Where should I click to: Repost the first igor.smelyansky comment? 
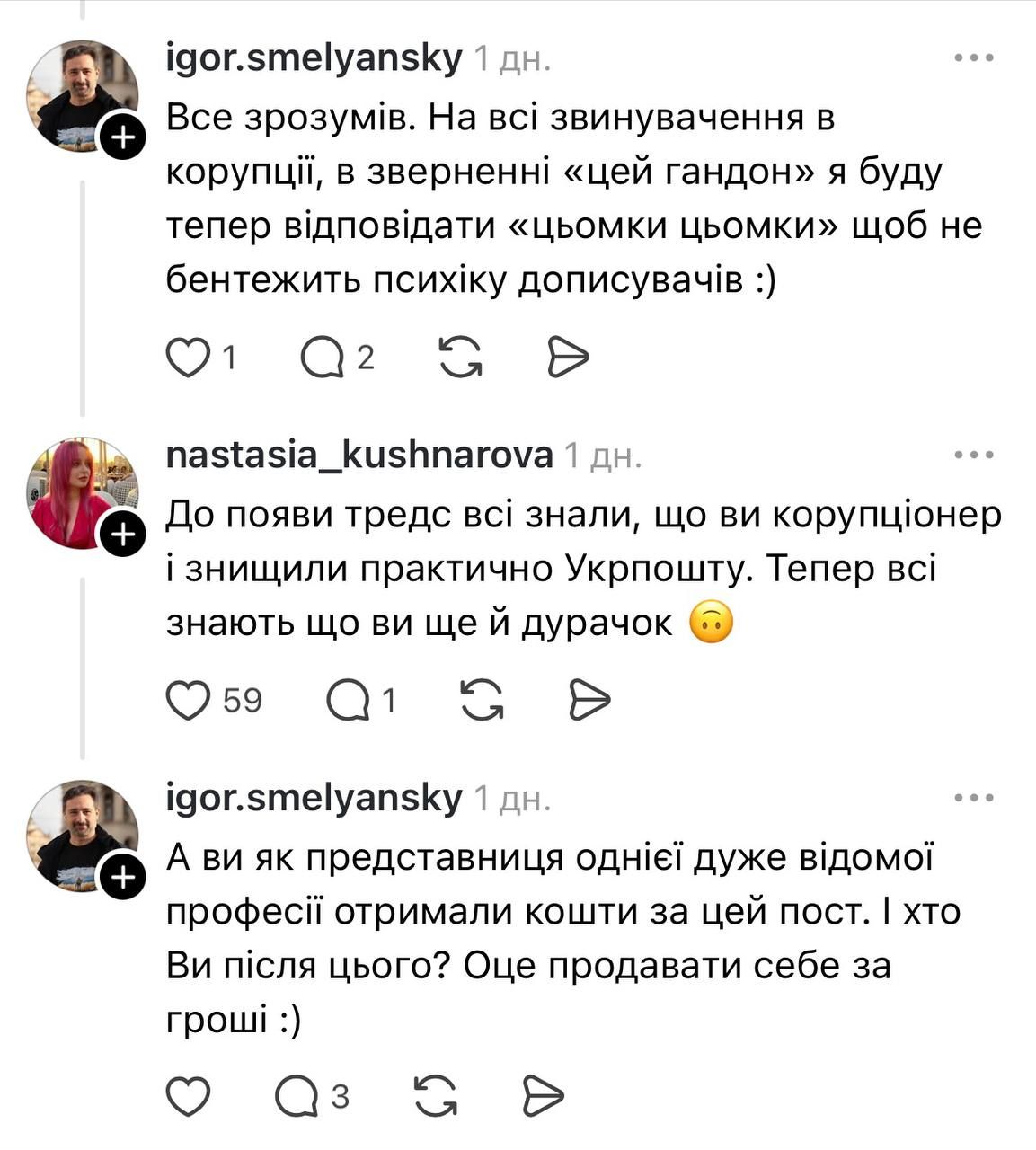pyautogui.click(x=460, y=358)
